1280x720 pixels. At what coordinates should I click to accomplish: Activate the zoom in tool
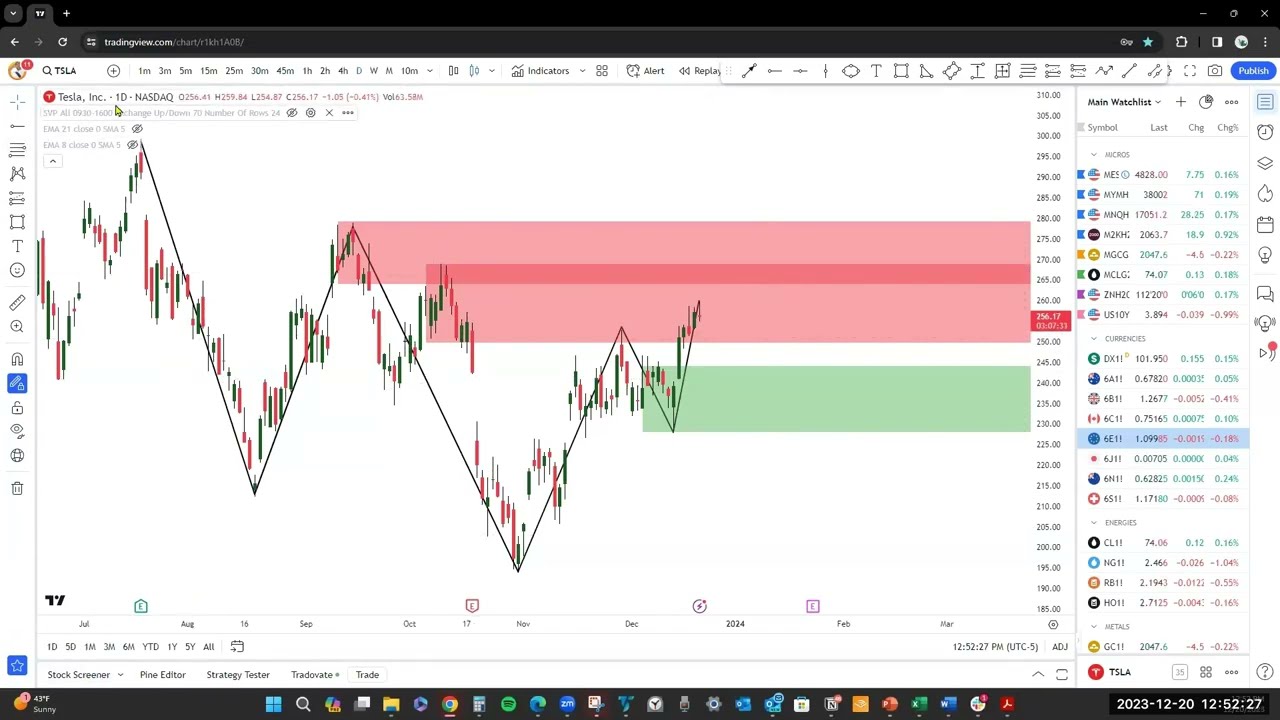(x=17, y=327)
